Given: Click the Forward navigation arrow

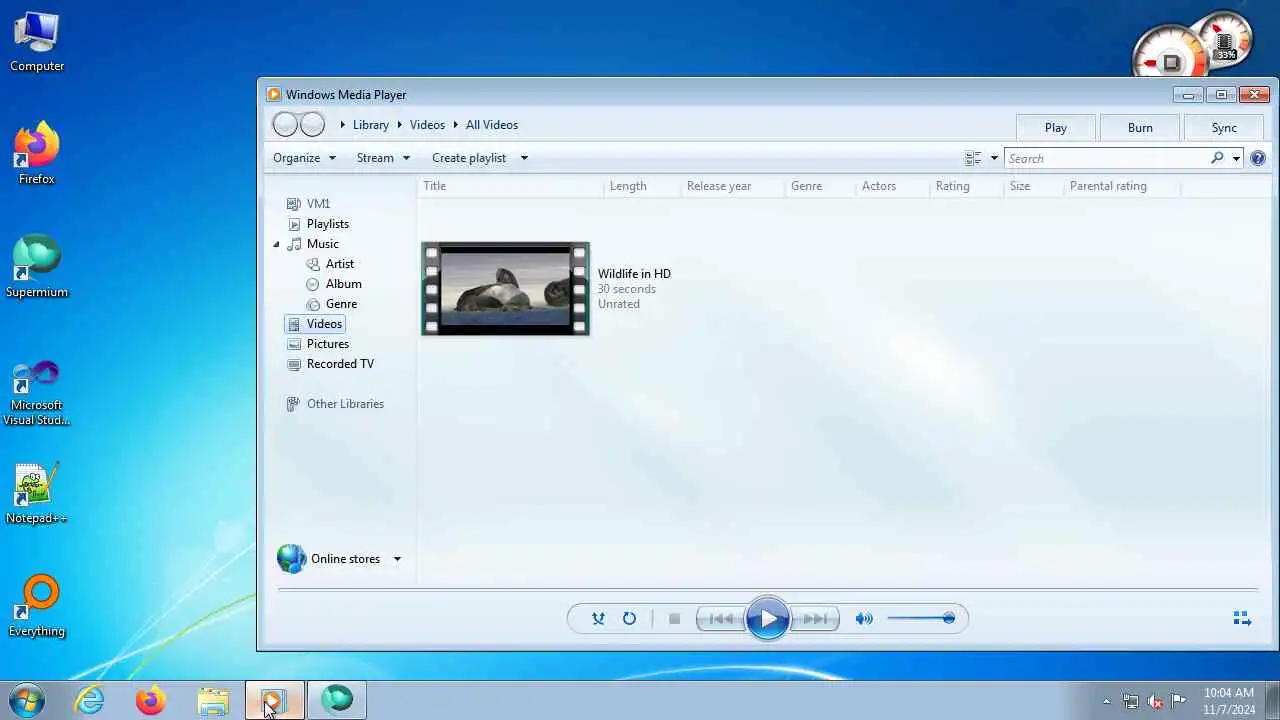Looking at the screenshot, I should [x=313, y=124].
